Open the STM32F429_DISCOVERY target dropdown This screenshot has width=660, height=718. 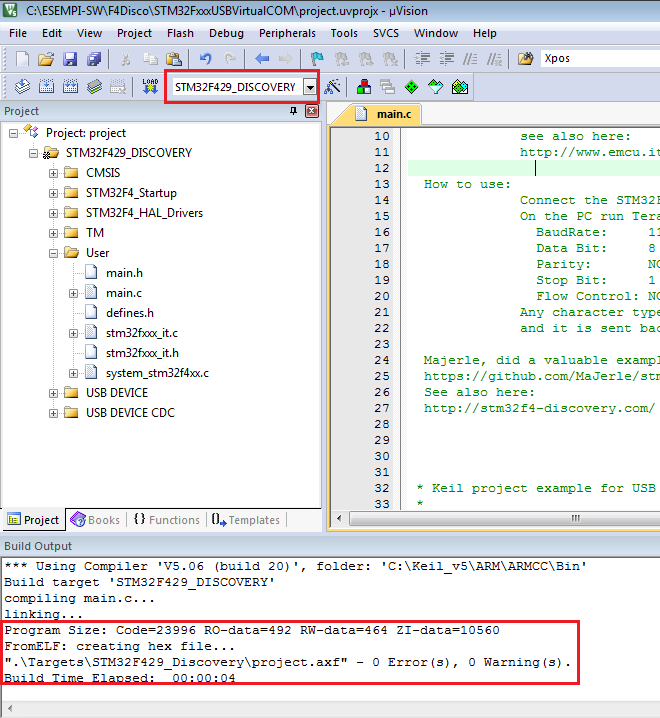[x=310, y=87]
